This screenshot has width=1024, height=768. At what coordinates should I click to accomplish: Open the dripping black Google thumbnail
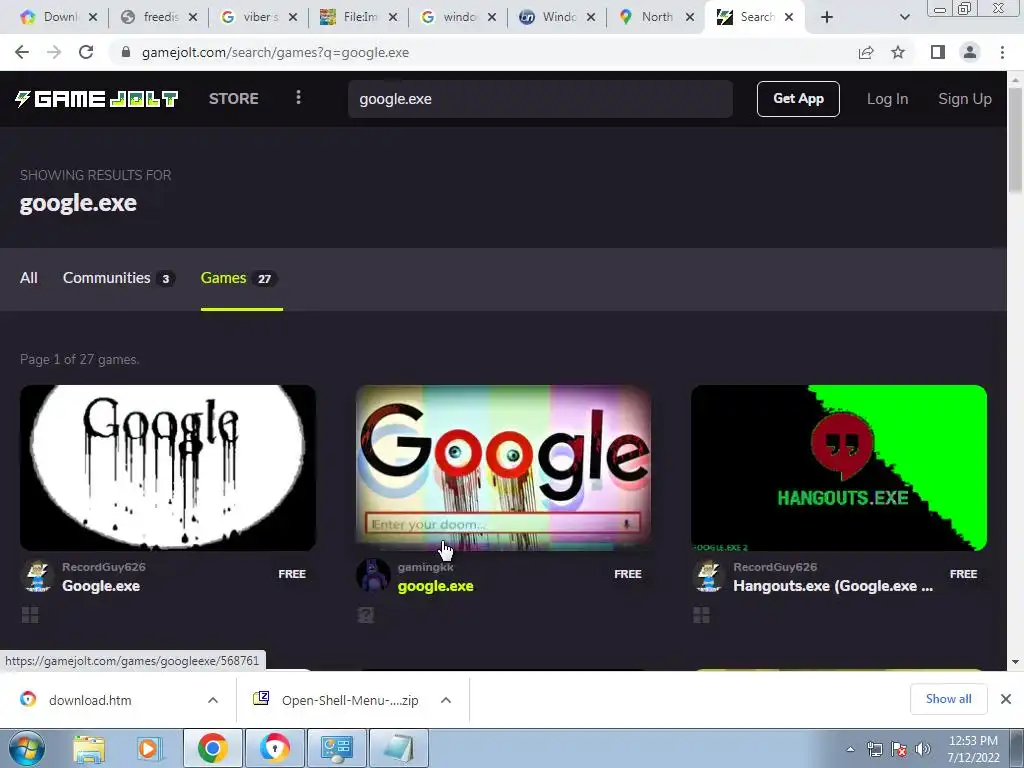pyautogui.click(x=168, y=468)
